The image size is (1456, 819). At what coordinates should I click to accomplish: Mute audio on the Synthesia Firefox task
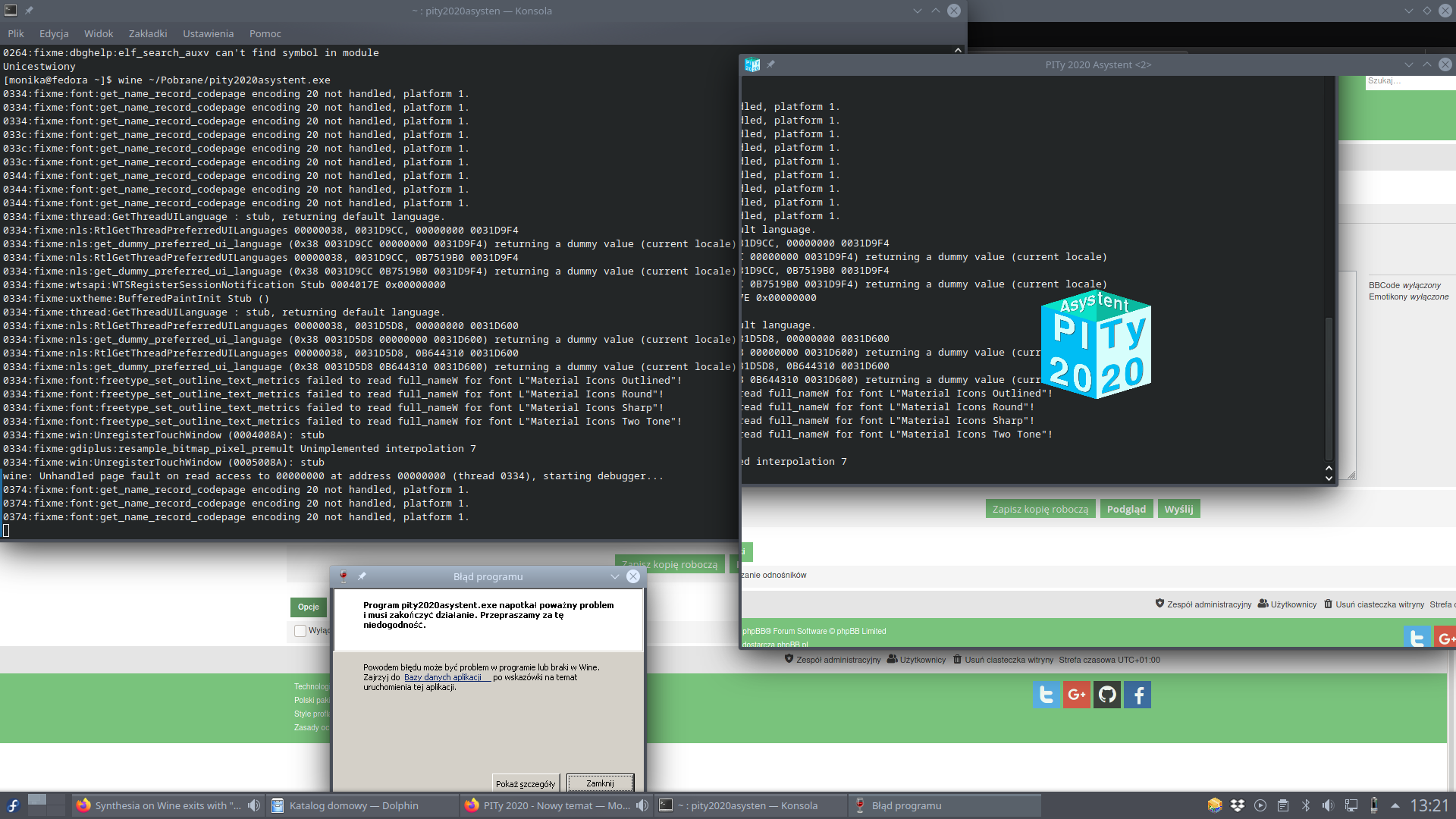point(254,805)
